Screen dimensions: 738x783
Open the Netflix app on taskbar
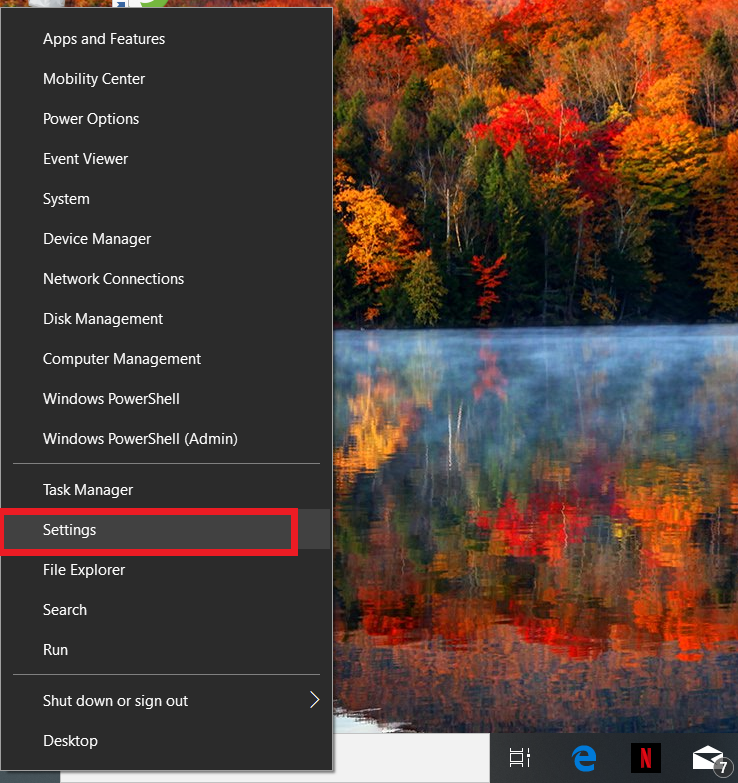coord(646,758)
